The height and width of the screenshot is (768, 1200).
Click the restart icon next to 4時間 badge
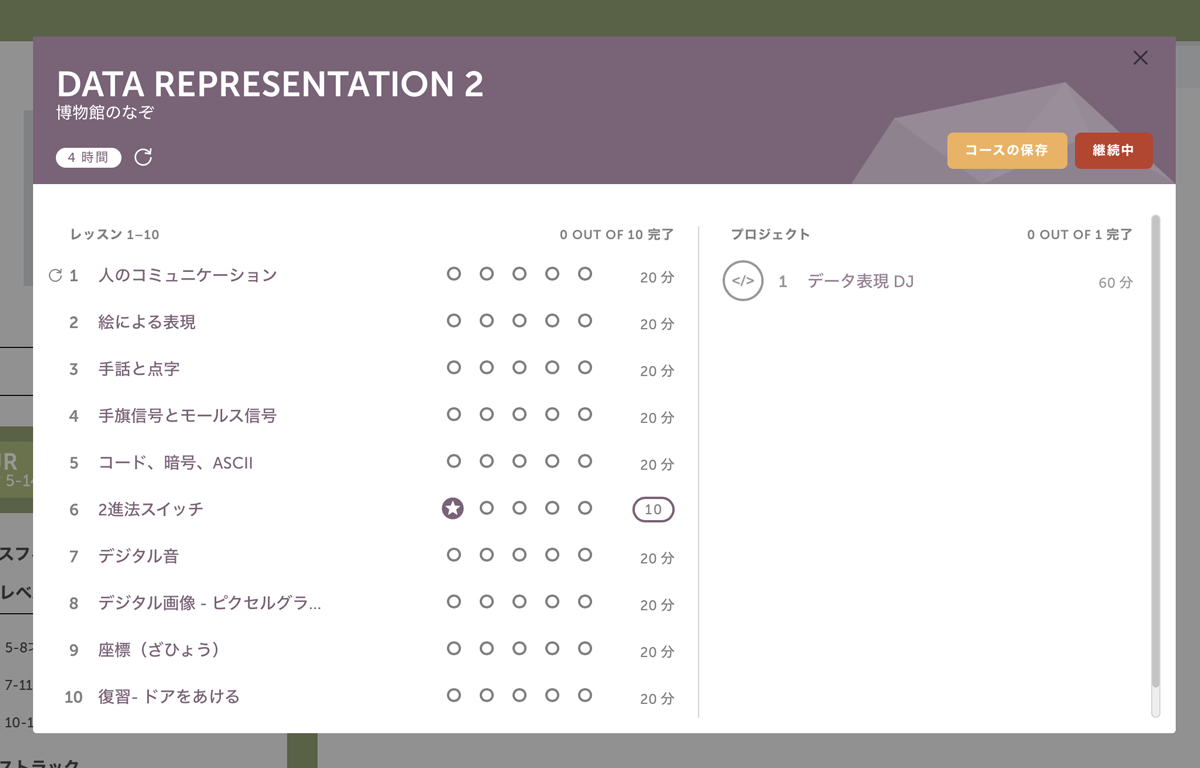(x=143, y=157)
